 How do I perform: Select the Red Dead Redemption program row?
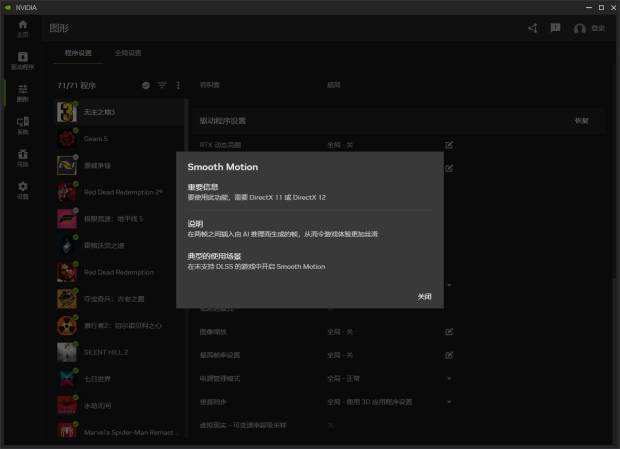(x=119, y=272)
